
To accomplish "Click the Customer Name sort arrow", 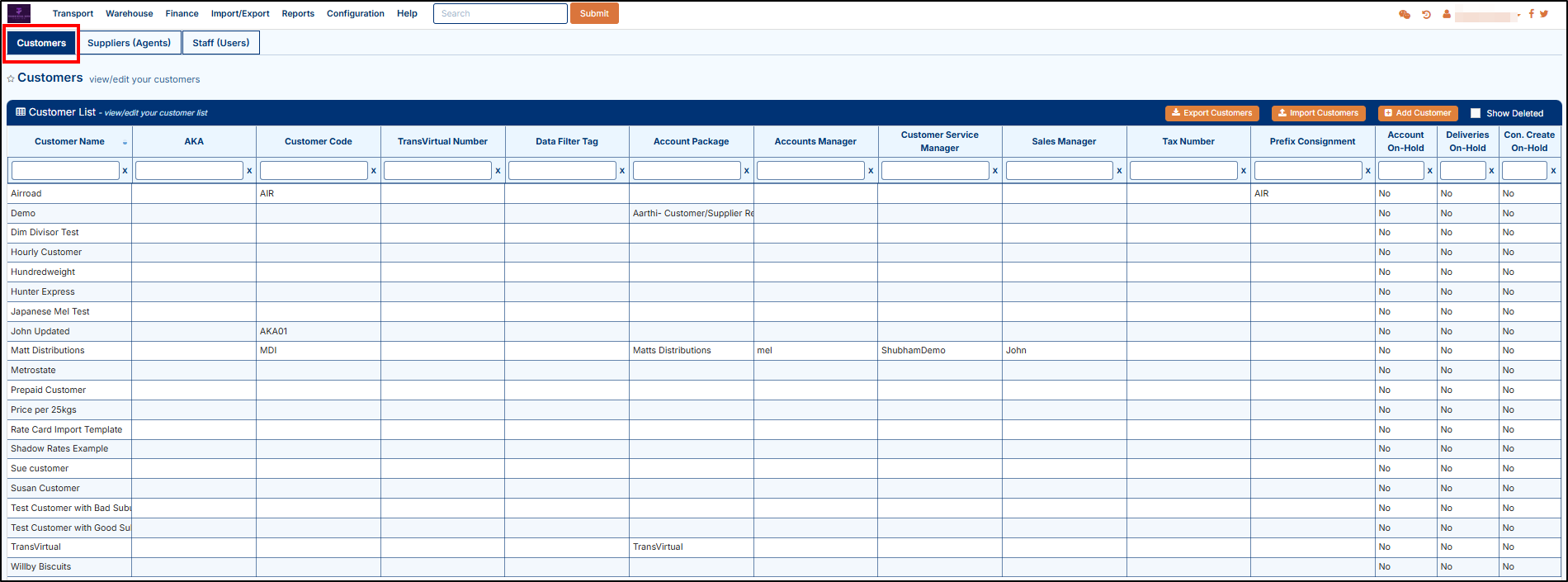I will pyautogui.click(x=125, y=143).
